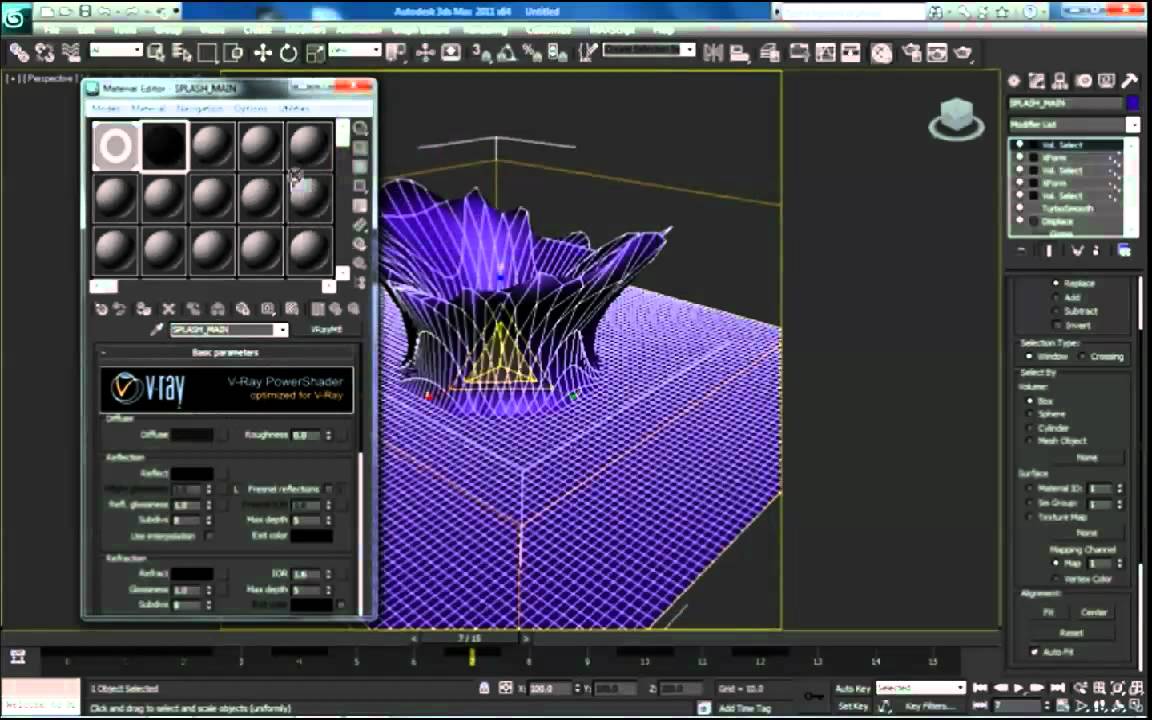Activate the Select and Rotate tool
This screenshot has height=720, width=1152.
[288, 52]
